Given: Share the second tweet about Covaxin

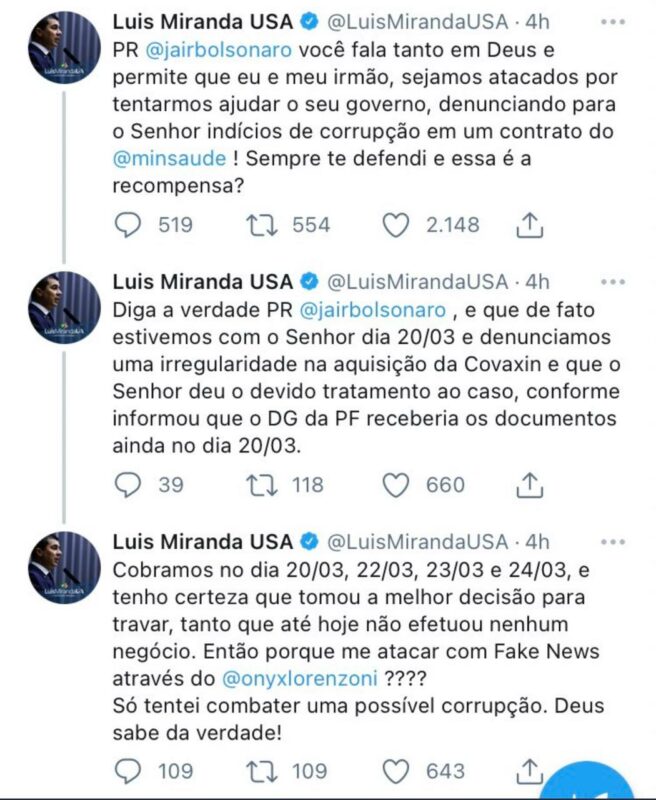Looking at the screenshot, I should tap(531, 485).
